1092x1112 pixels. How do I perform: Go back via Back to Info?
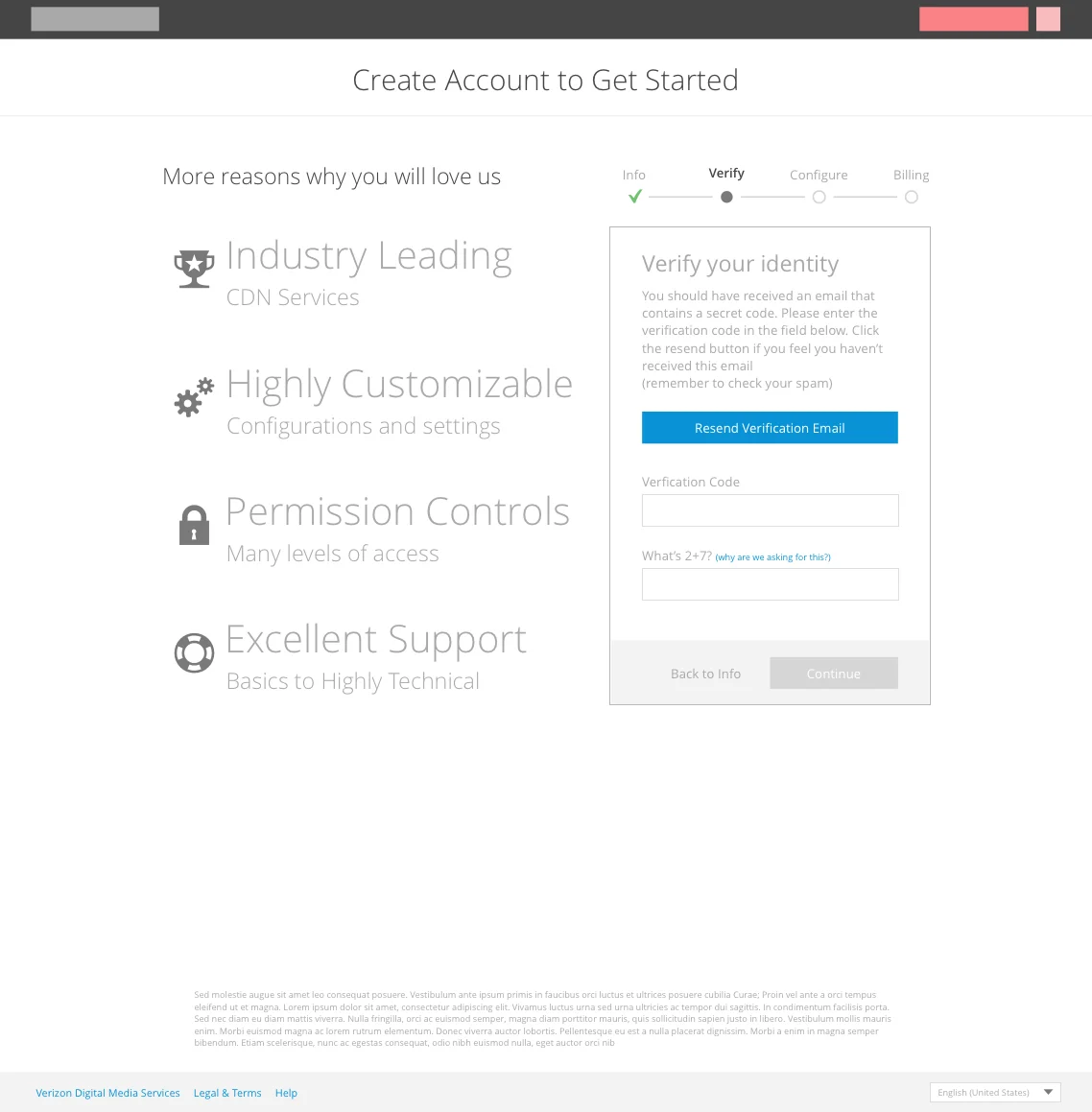705,674
